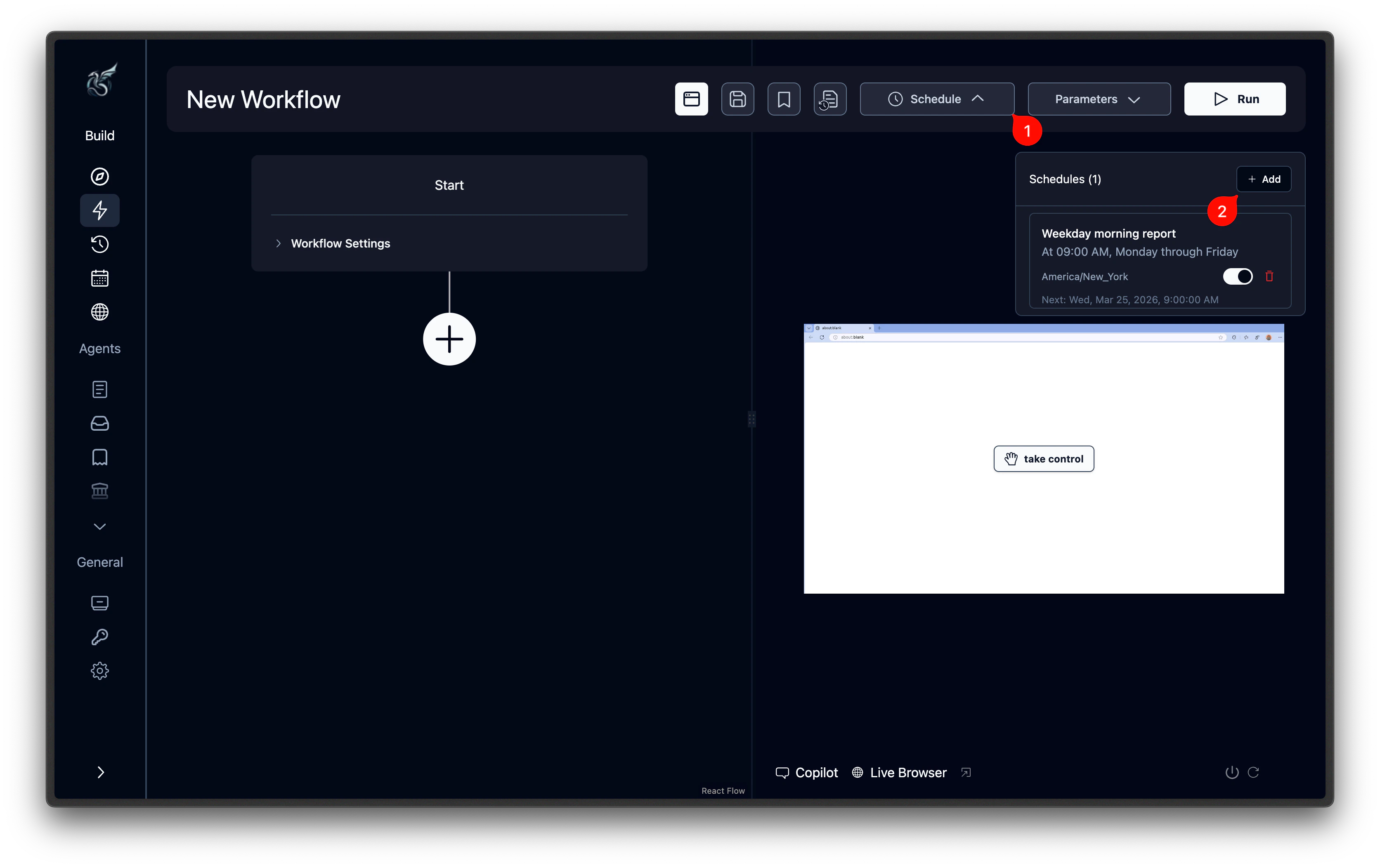Click the plus node to add a workflow step
1380x868 pixels.
(449, 339)
